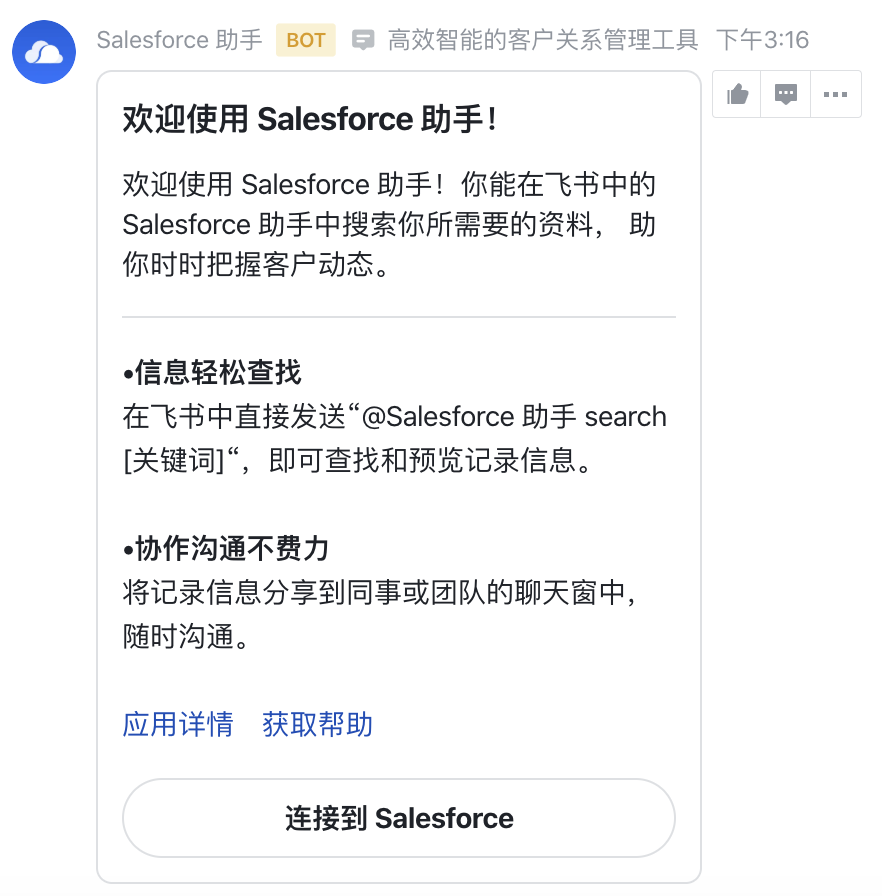Open the 获取帮助 link
Screen dimensions: 882x896
click(318, 725)
